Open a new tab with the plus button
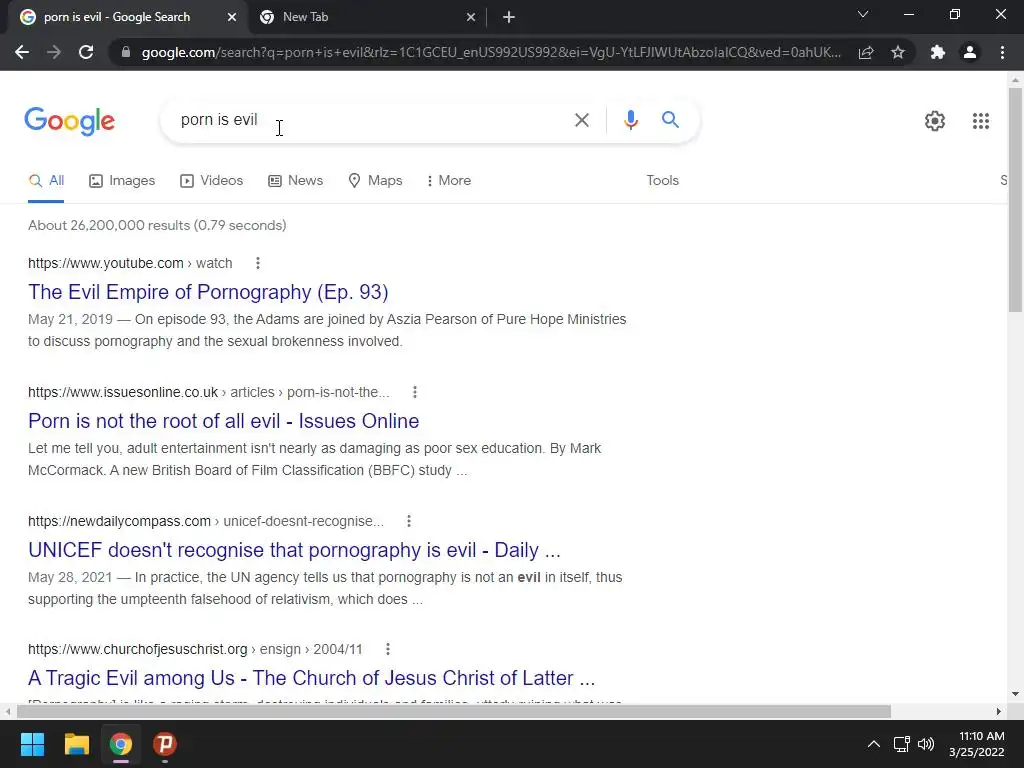The image size is (1024, 768). click(509, 18)
